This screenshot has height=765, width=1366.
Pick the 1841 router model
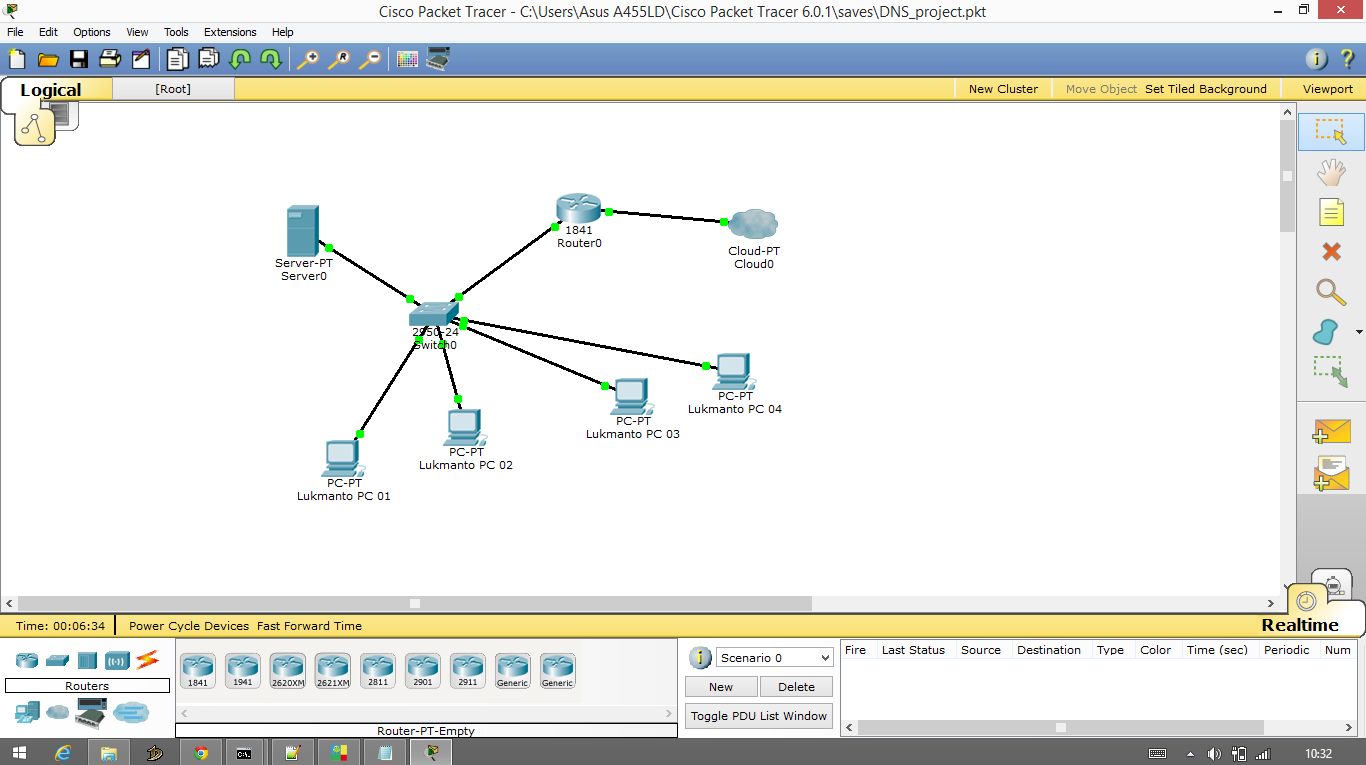(x=198, y=671)
